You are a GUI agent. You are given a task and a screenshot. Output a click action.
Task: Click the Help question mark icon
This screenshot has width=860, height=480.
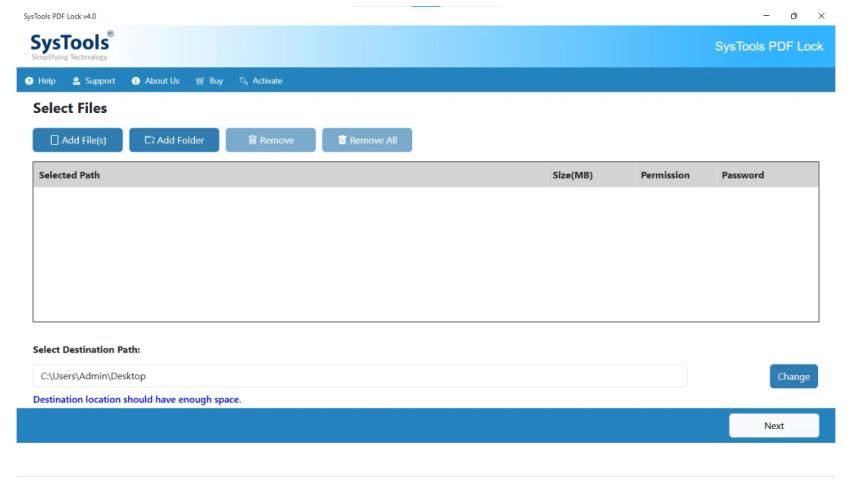pyautogui.click(x=30, y=81)
